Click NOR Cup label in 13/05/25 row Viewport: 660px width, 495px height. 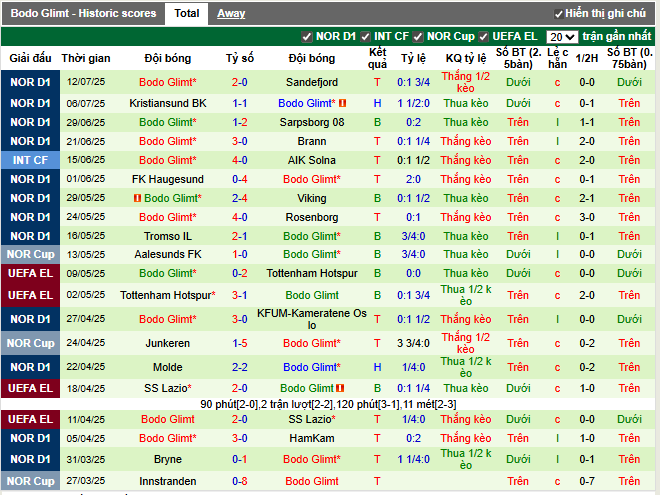coord(30,254)
